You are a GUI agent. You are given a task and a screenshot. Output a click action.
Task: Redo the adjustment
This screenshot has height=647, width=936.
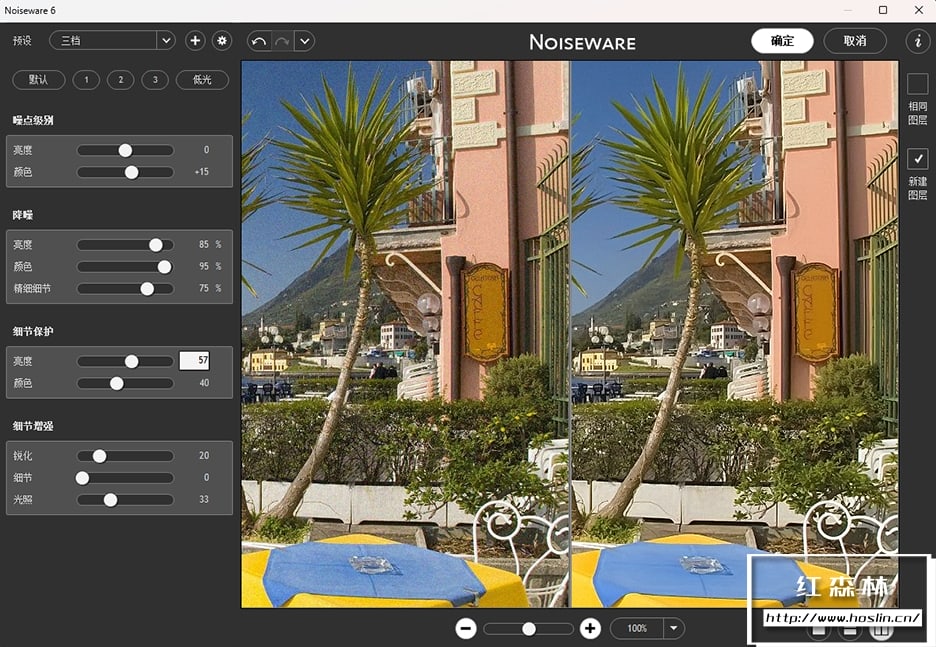[x=282, y=41]
